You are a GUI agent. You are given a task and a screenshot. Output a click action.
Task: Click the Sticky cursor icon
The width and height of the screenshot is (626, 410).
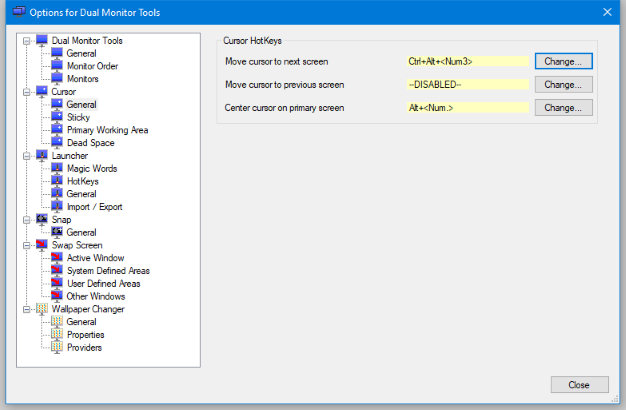[57, 117]
